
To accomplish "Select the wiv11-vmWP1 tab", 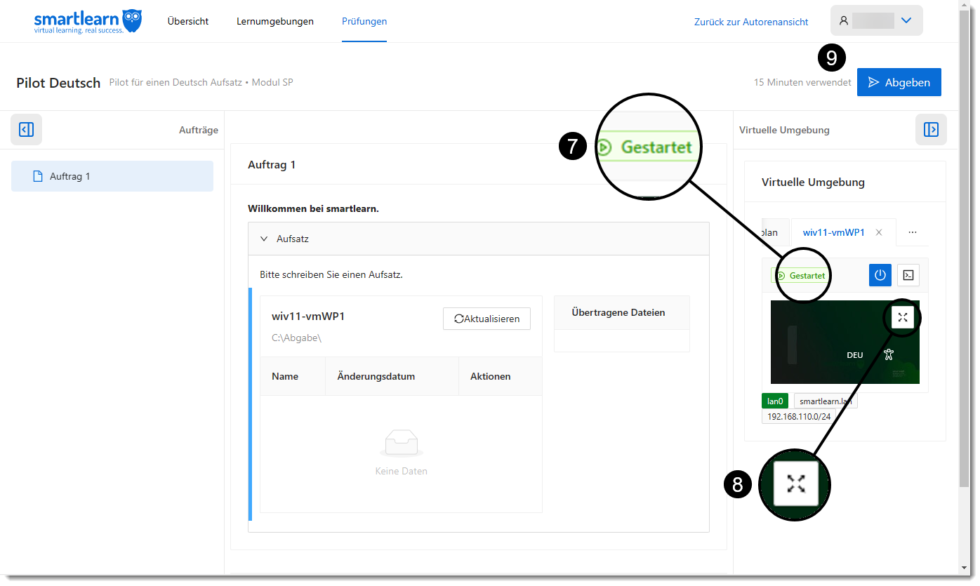I will tap(836, 231).
